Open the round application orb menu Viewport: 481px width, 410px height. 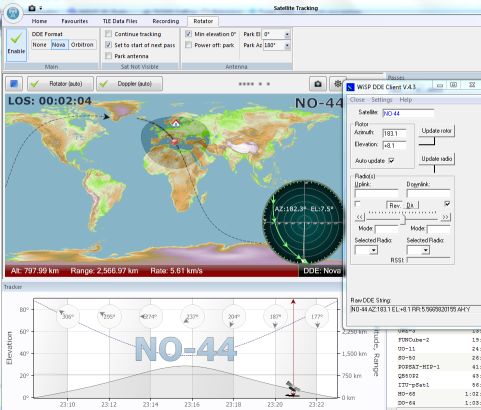(14, 14)
